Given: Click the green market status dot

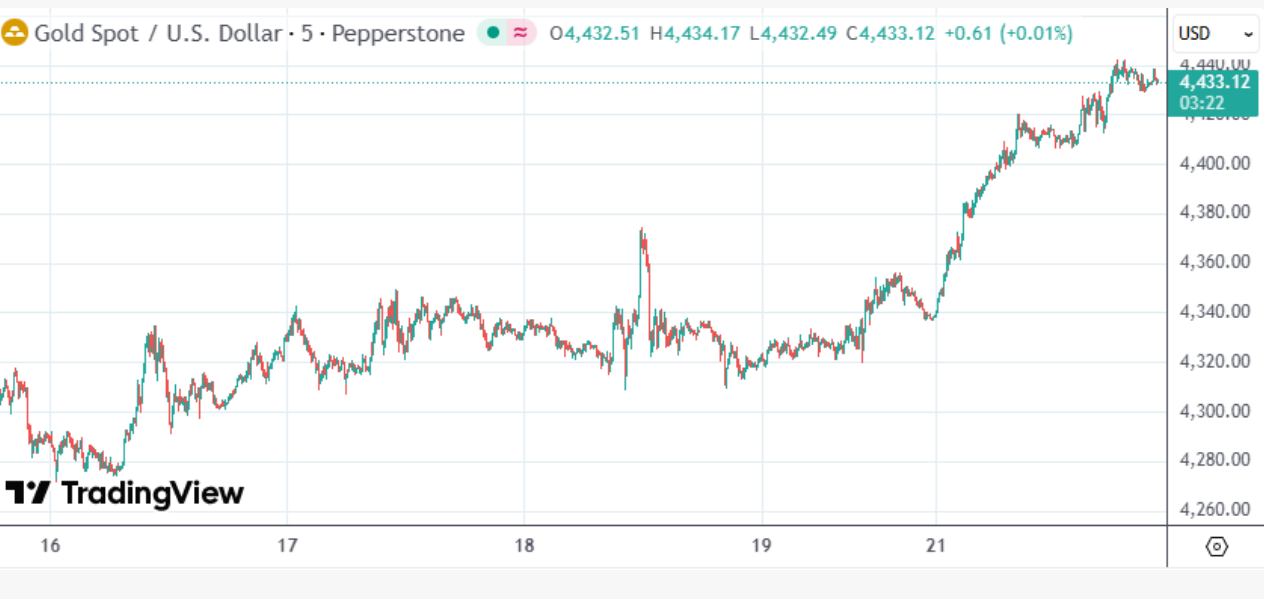Looking at the screenshot, I should tap(492, 33).
